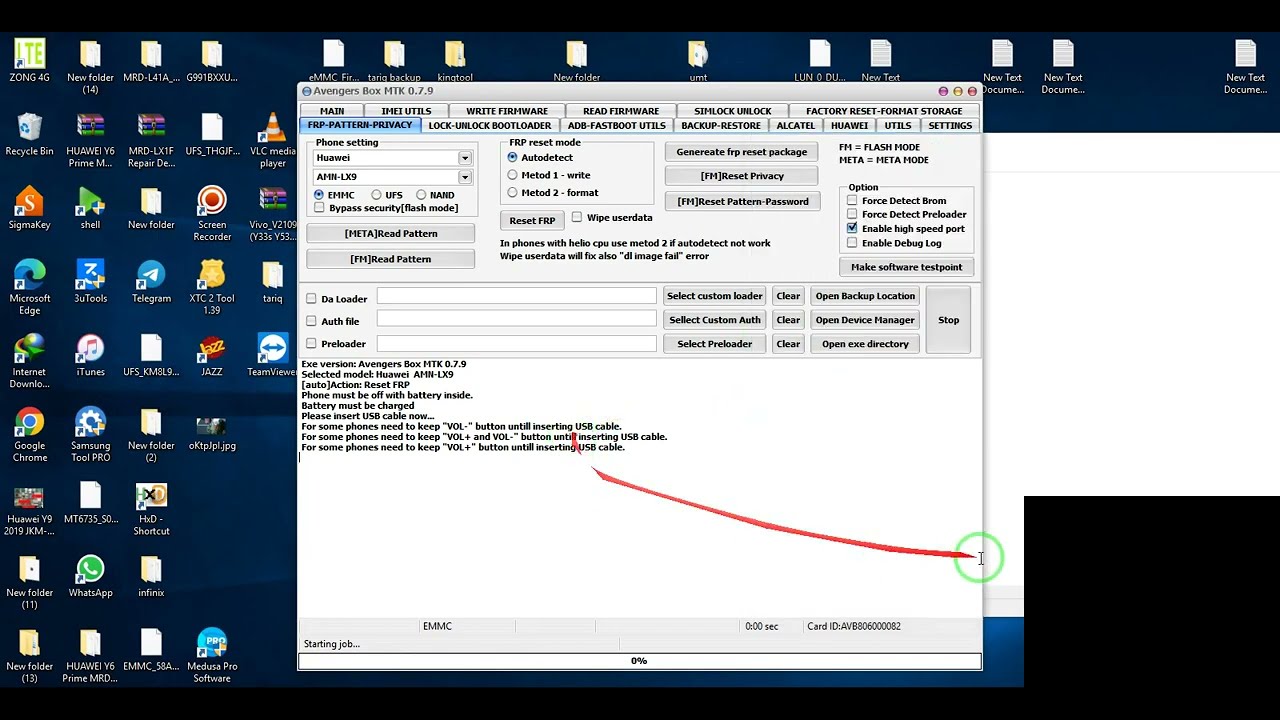The height and width of the screenshot is (720, 1280).
Task: Open the Recycle Bin icon
Action: [29, 134]
